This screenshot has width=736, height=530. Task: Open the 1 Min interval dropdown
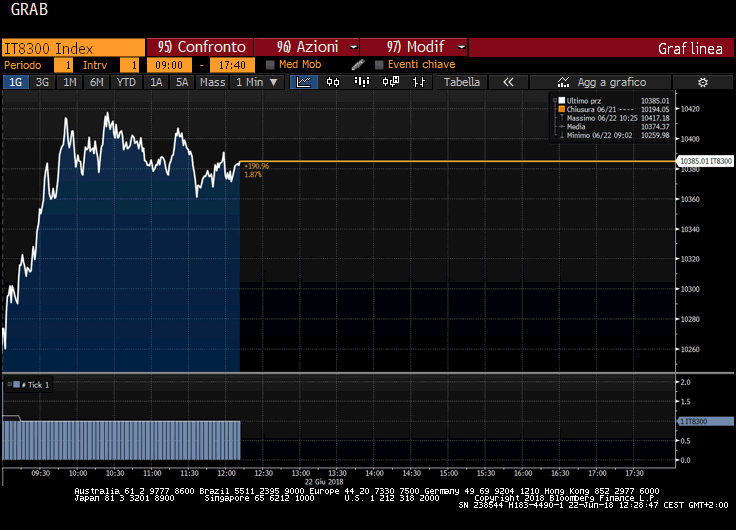coord(257,82)
